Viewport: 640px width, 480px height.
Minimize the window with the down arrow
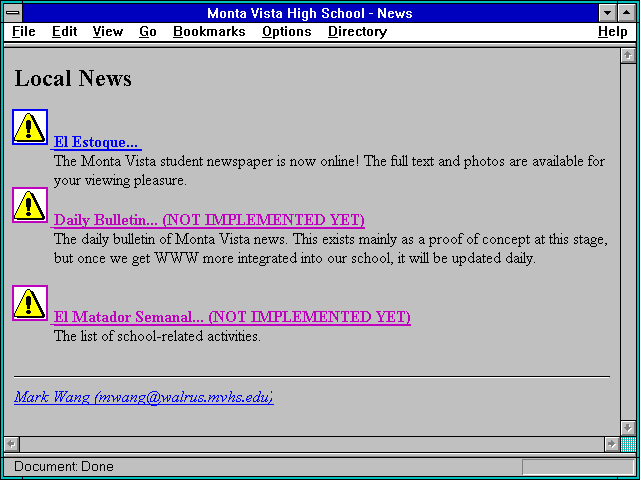[607, 13]
